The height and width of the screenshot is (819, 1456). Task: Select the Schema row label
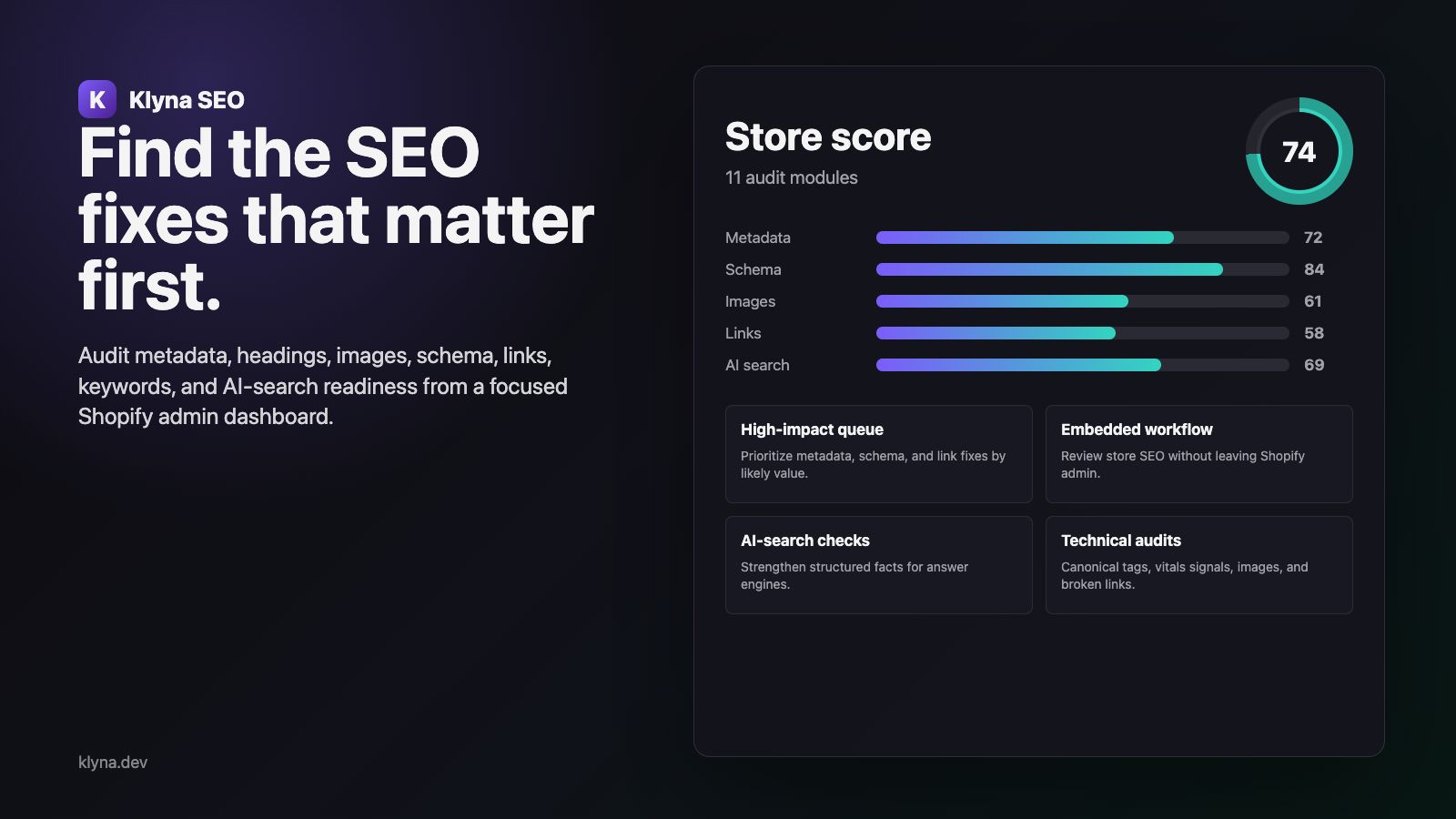753,269
